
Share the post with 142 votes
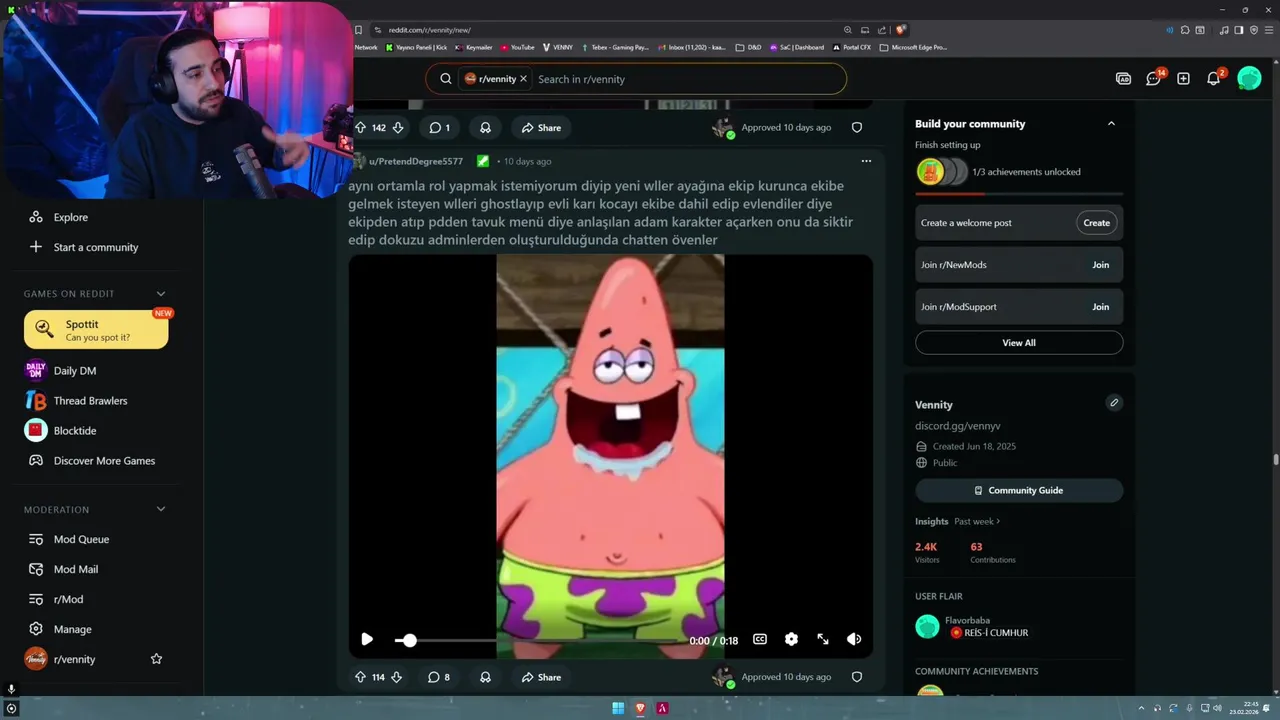point(541,128)
